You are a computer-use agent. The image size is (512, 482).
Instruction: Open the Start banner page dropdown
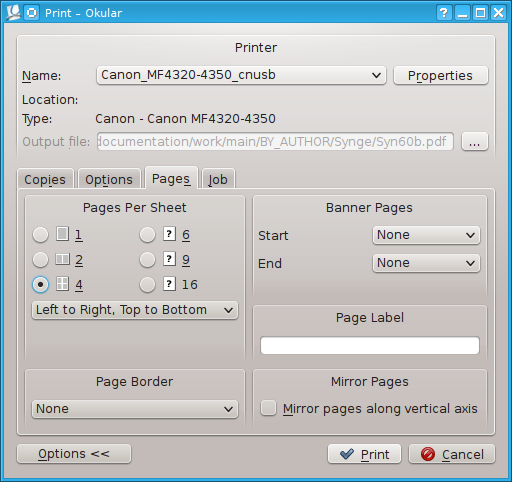click(x=426, y=235)
